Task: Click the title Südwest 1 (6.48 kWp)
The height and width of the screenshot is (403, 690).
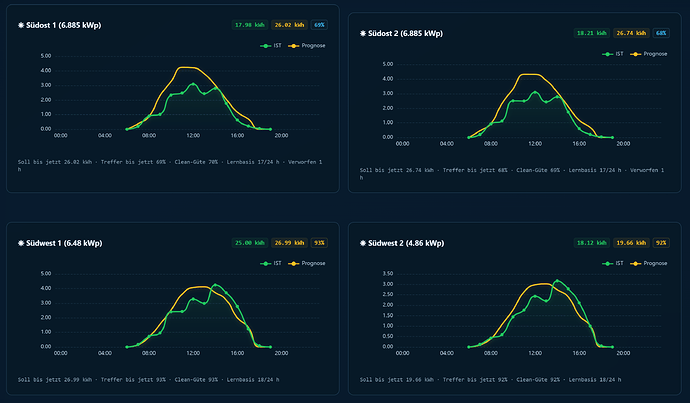Action: click(64, 243)
